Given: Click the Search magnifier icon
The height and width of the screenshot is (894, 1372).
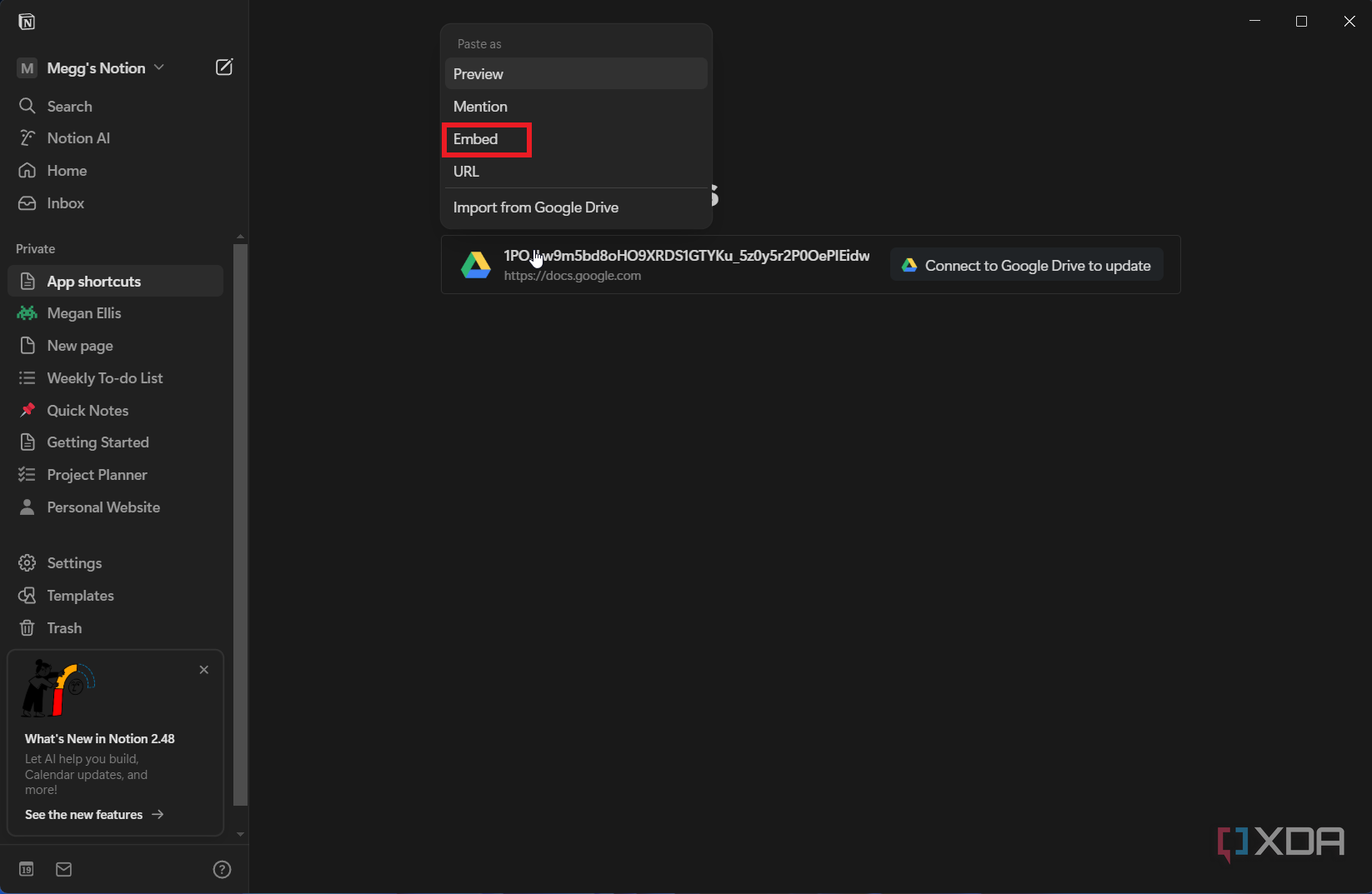Looking at the screenshot, I should 28,106.
